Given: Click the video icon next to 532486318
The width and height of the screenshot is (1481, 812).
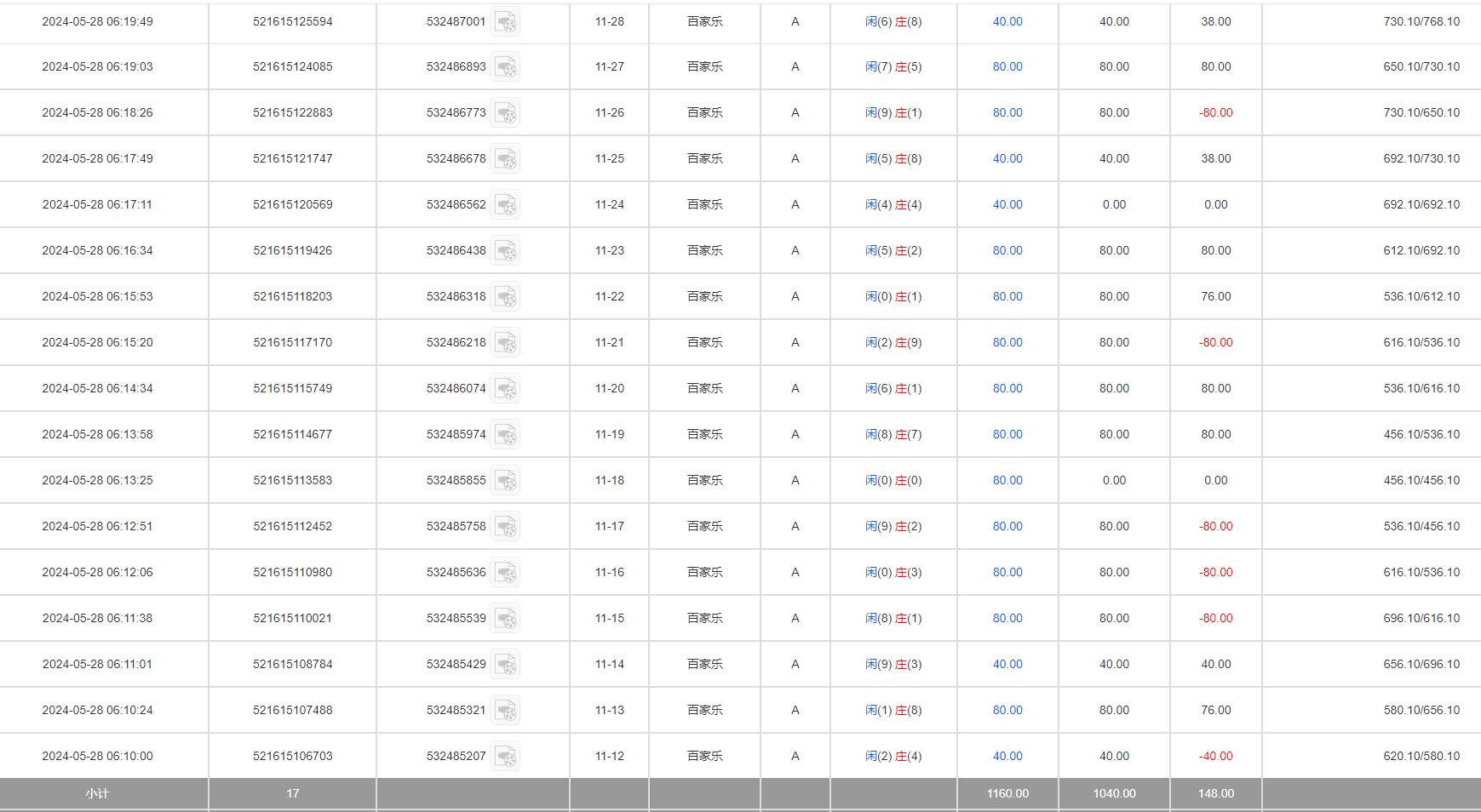Looking at the screenshot, I should click(x=505, y=297).
